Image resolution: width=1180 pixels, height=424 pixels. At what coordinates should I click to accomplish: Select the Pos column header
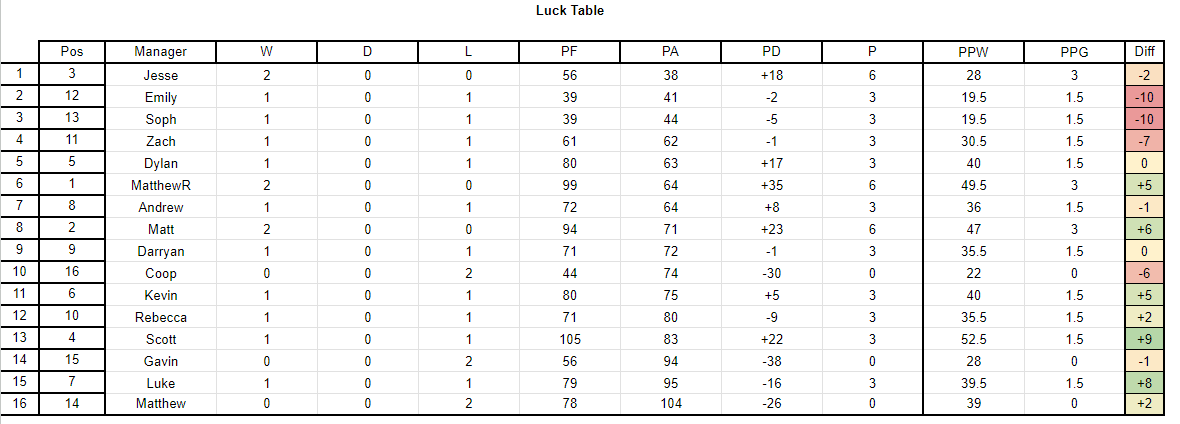click(x=71, y=52)
